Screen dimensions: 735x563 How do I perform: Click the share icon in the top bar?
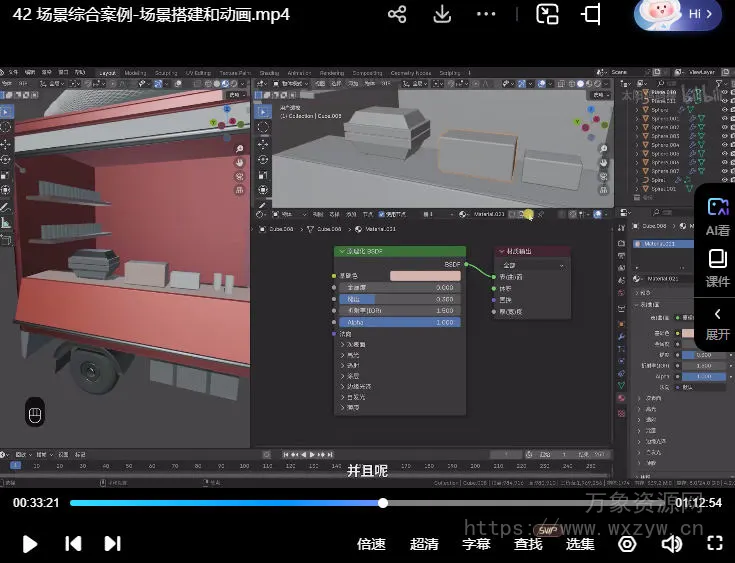tap(397, 15)
